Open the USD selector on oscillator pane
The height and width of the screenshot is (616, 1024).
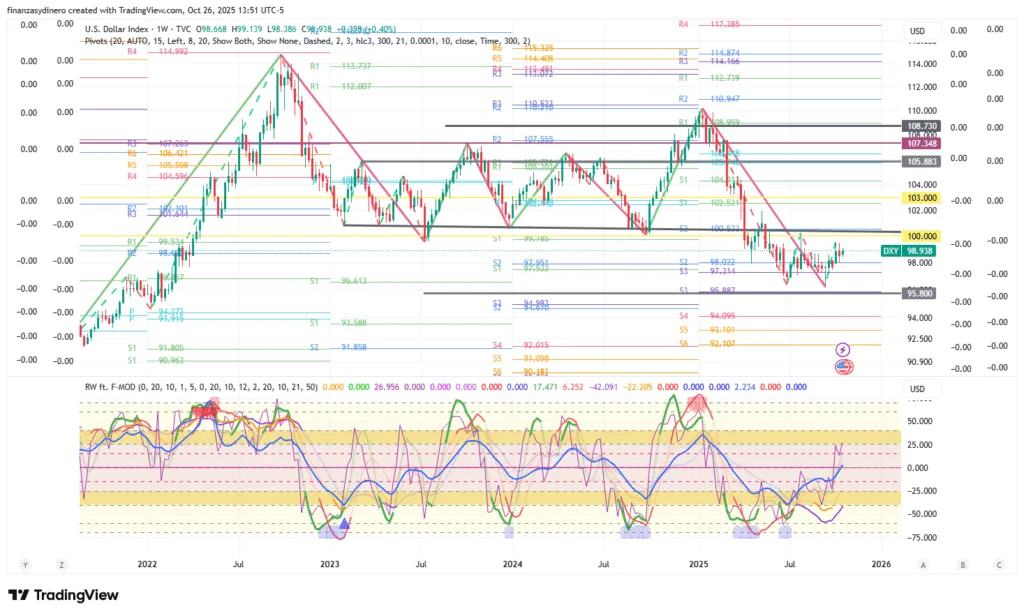(x=916, y=389)
